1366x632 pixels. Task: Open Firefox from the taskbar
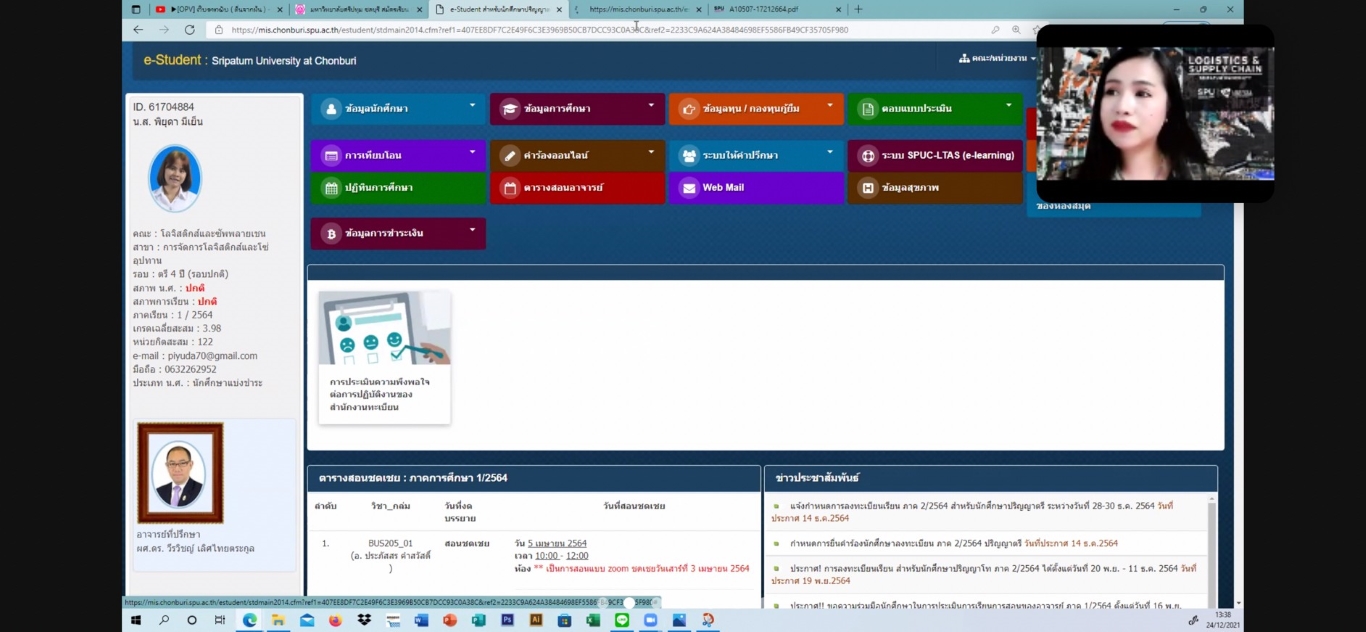click(335, 620)
